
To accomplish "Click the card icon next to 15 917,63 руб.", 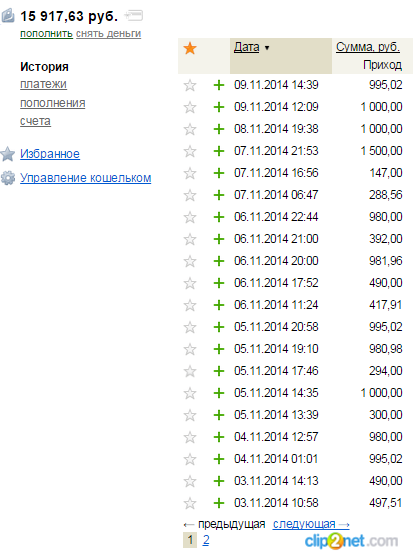I will tap(134, 15).
